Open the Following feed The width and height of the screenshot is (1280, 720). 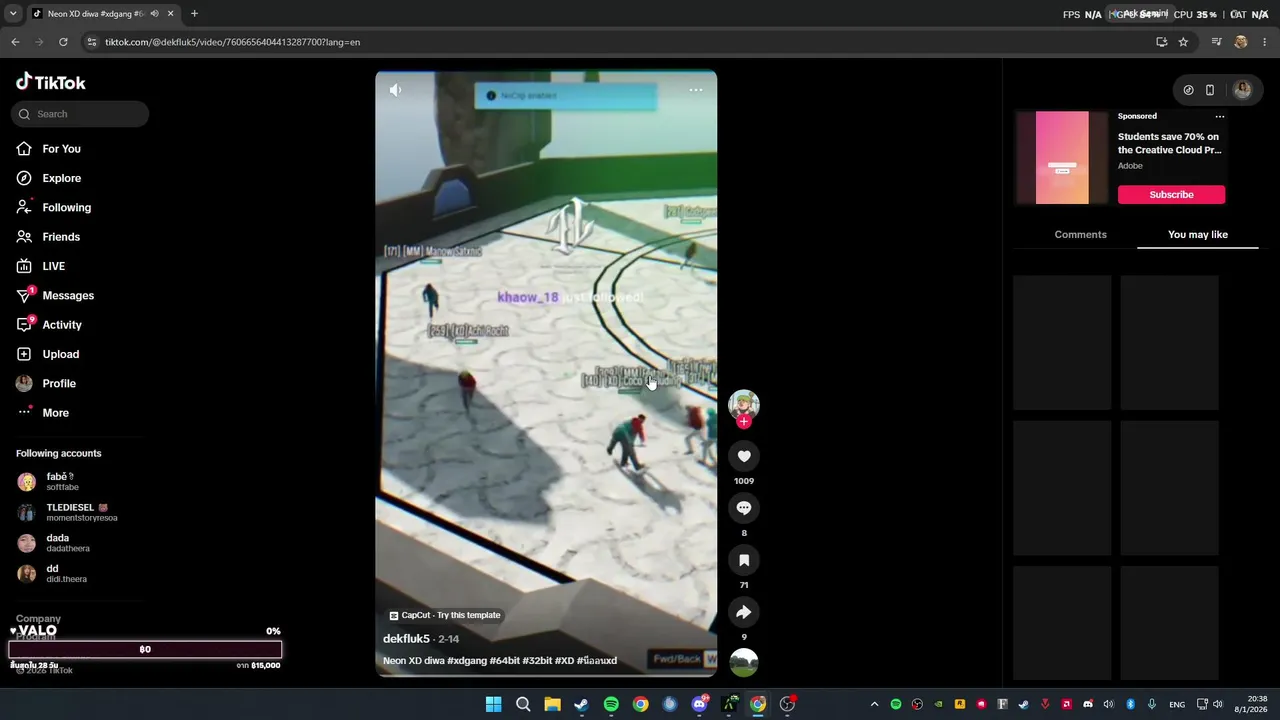[x=67, y=207]
